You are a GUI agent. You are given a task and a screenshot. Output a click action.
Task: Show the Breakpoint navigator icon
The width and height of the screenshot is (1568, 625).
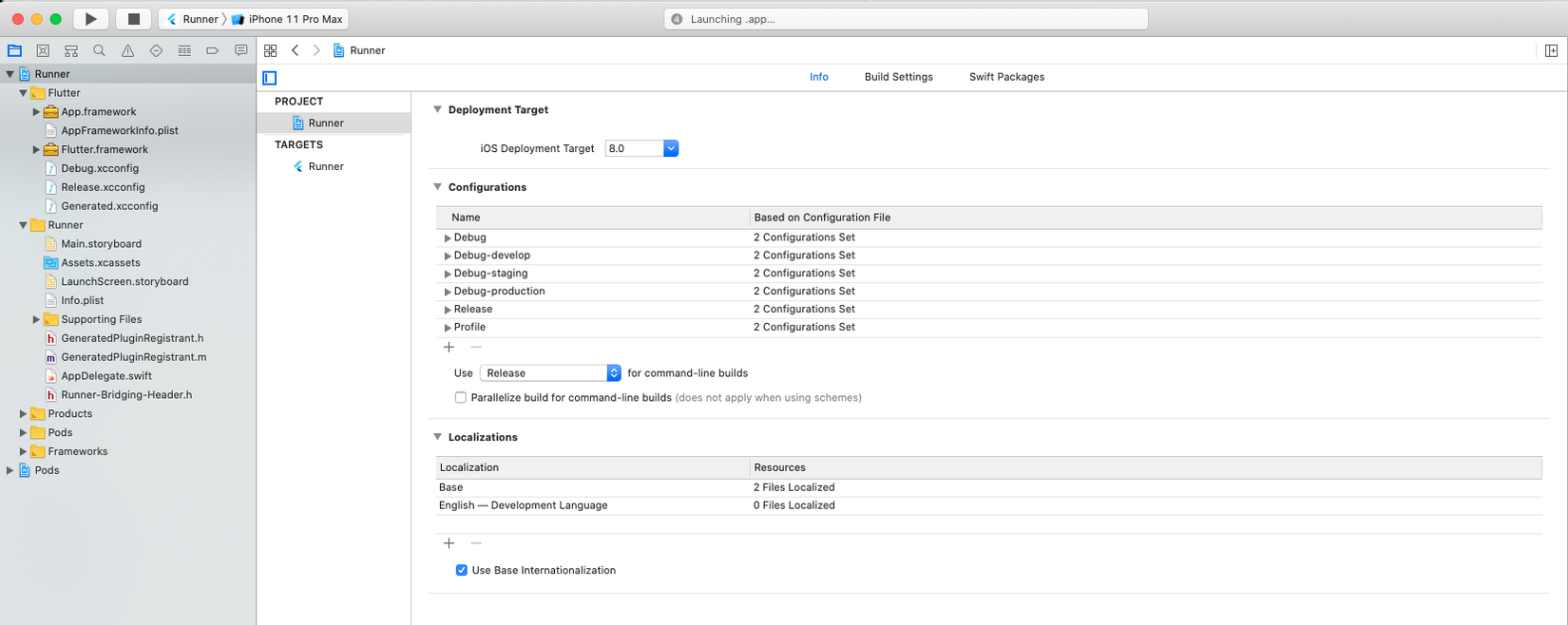pyautogui.click(x=213, y=50)
